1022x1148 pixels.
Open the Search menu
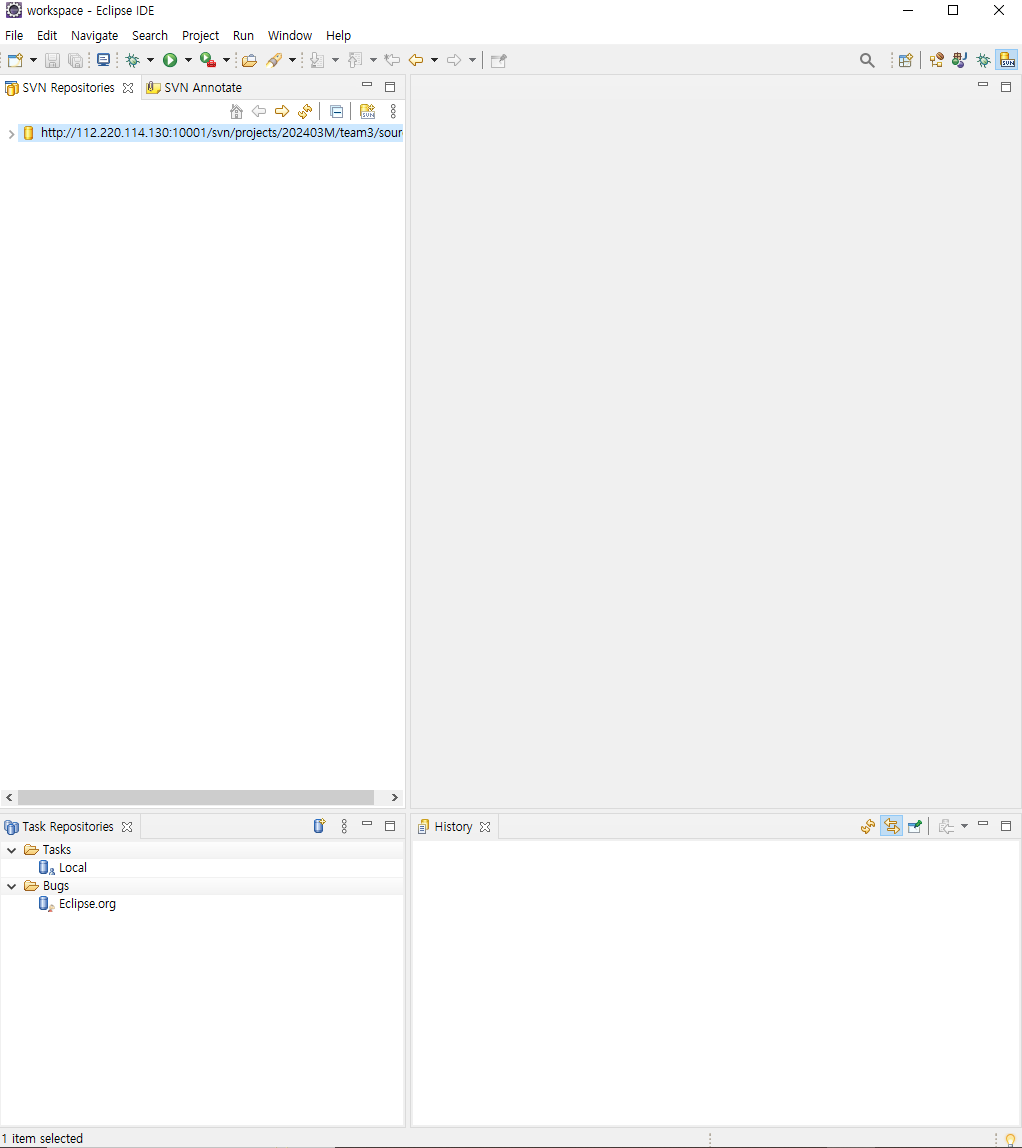pos(149,35)
